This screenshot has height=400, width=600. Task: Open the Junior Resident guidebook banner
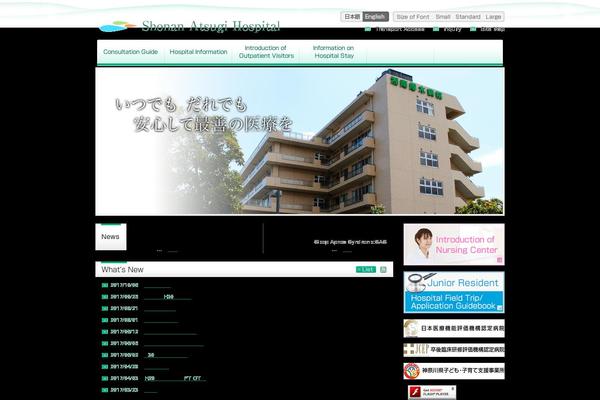tap(454, 292)
